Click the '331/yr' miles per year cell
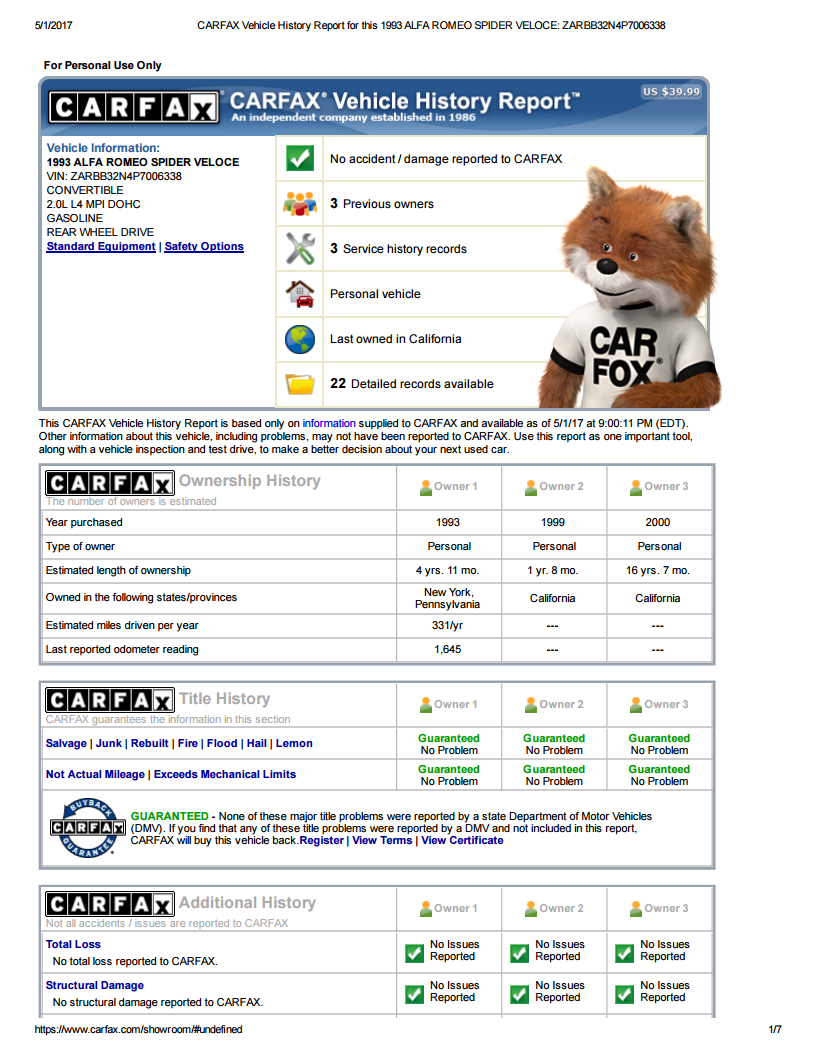This screenshot has height=1052, width=814. [448, 625]
